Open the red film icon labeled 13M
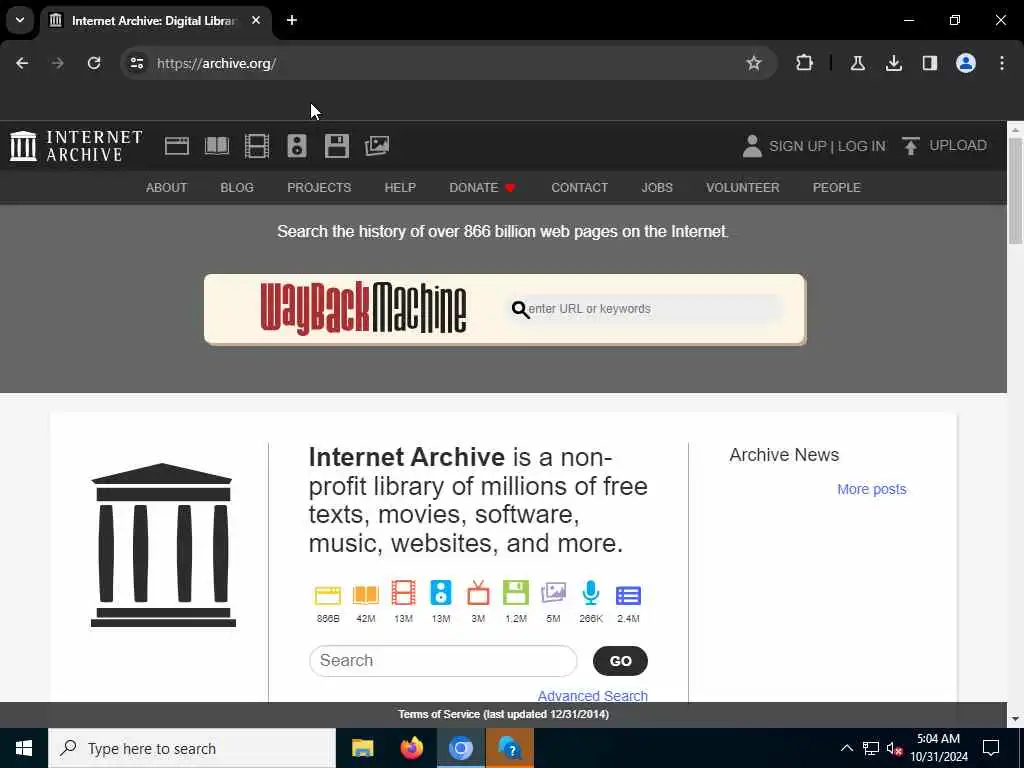The image size is (1024, 768). coord(403,593)
